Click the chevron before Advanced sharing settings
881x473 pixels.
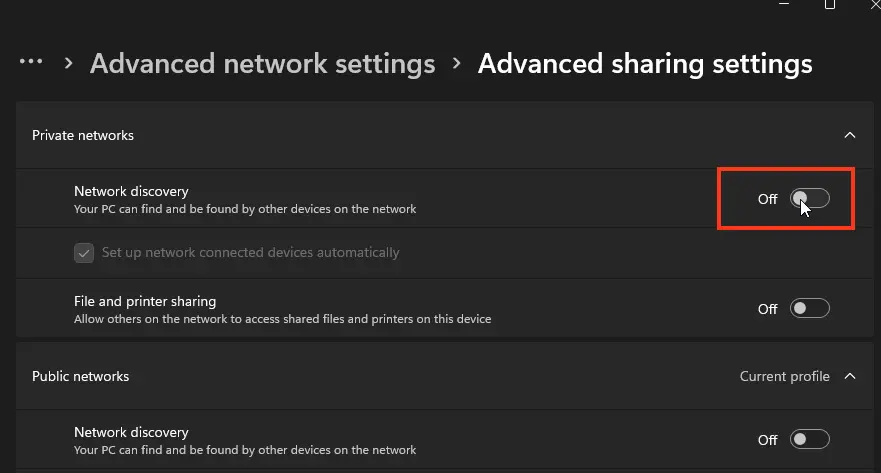pos(457,63)
